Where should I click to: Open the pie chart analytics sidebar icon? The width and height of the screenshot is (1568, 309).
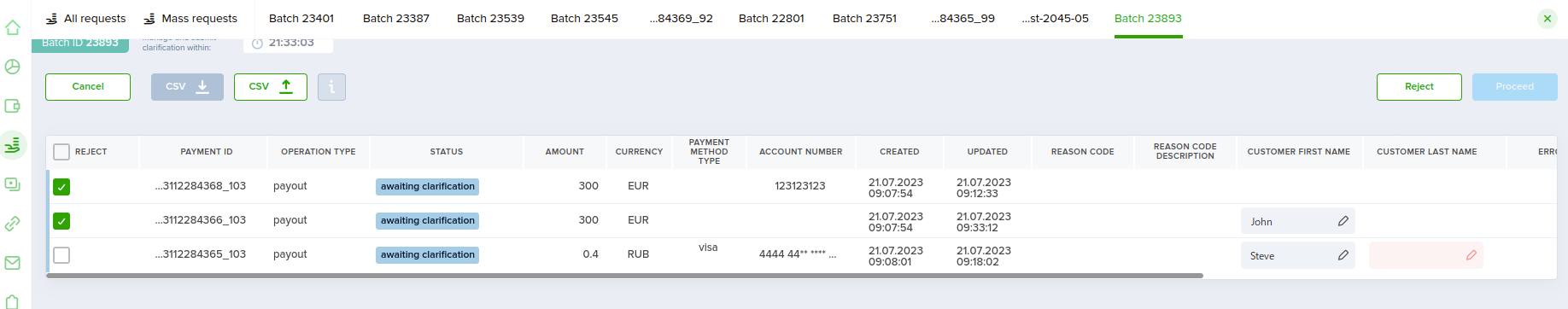point(13,67)
